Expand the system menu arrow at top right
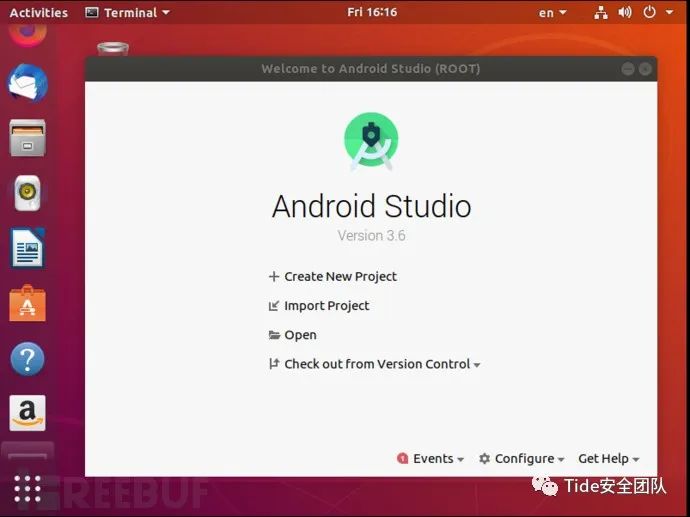The height and width of the screenshot is (517, 690). point(669,12)
